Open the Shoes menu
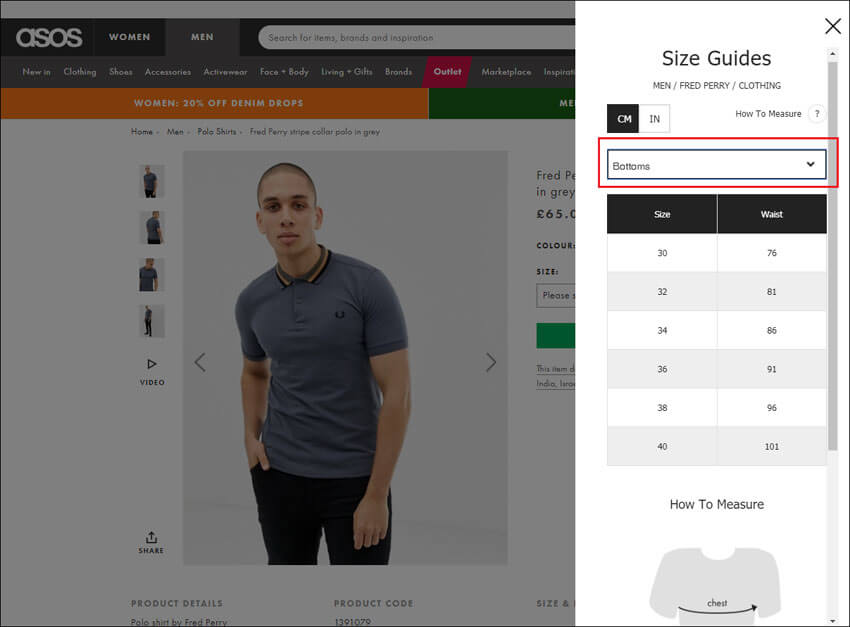This screenshot has height=627, width=850. (x=120, y=72)
